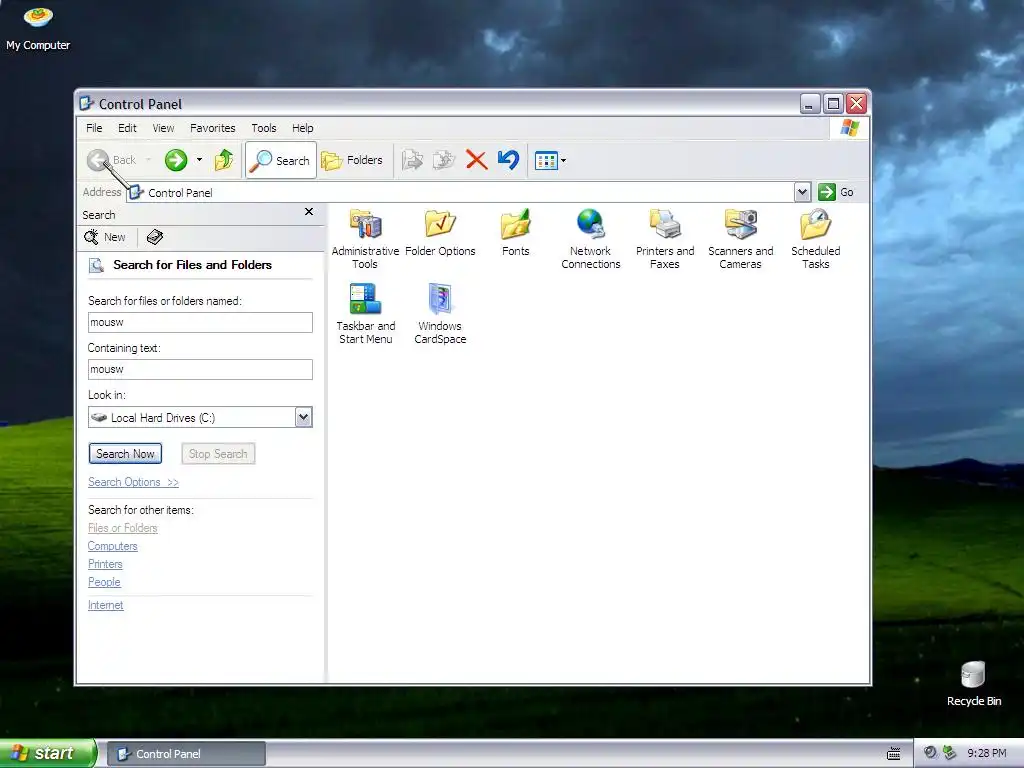Click the Files or Folders link
Image resolution: width=1024 pixels, height=768 pixels.
click(123, 528)
